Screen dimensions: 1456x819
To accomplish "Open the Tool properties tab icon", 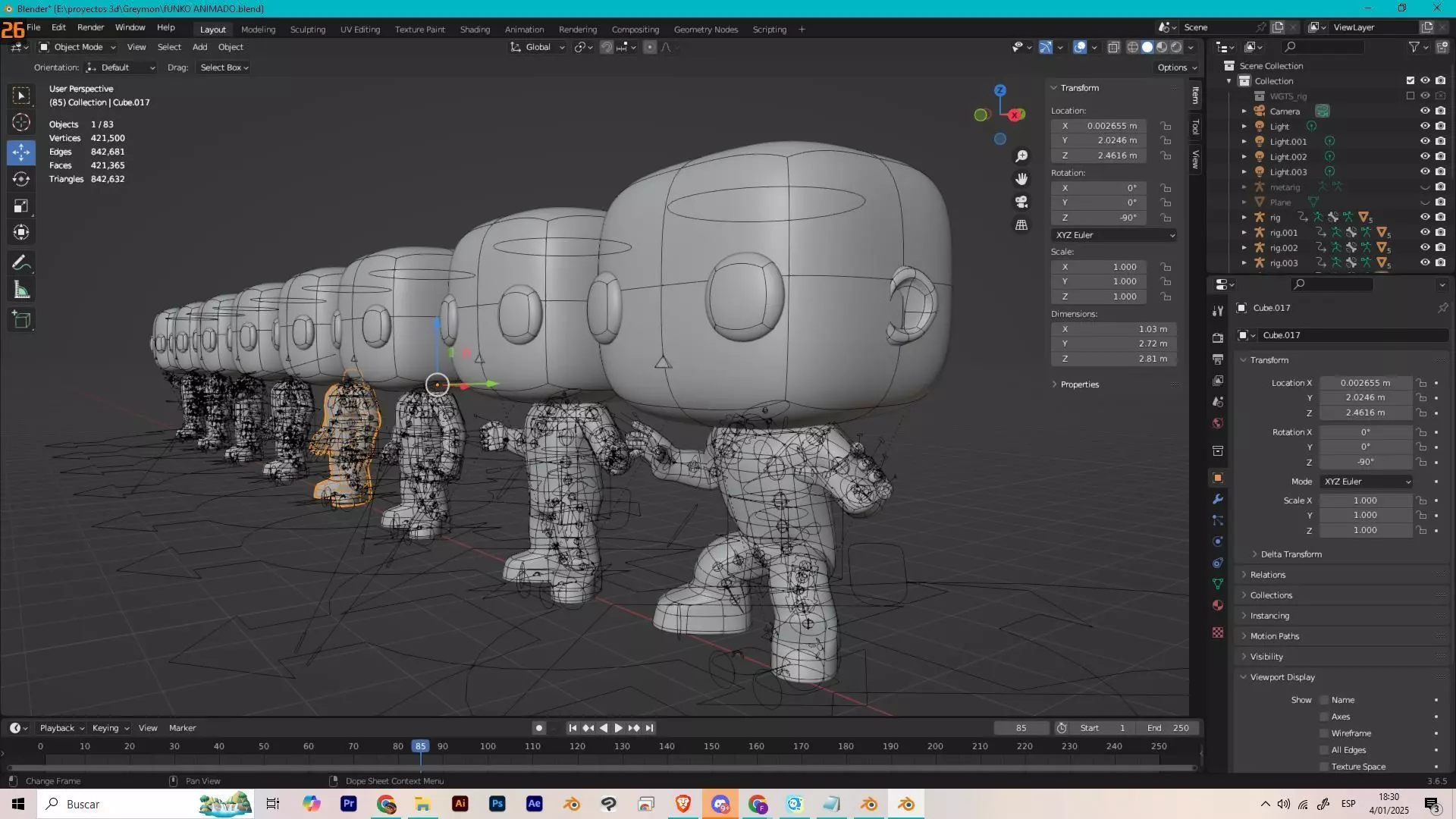I will point(1218,311).
